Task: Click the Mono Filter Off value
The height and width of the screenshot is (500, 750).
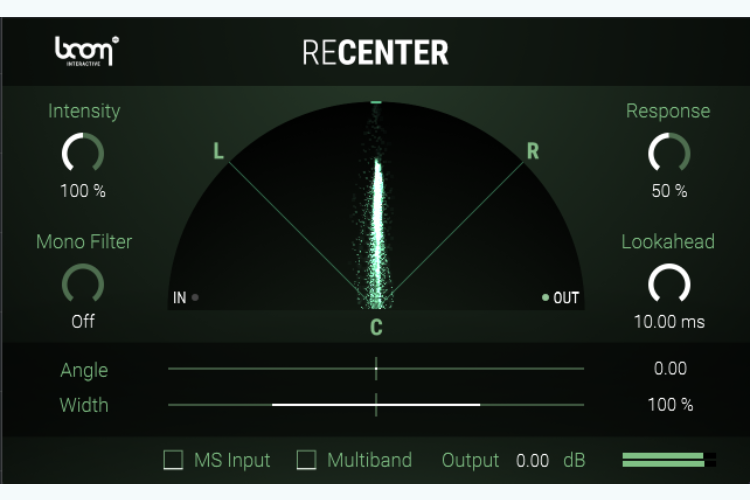Action: (x=83, y=322)
